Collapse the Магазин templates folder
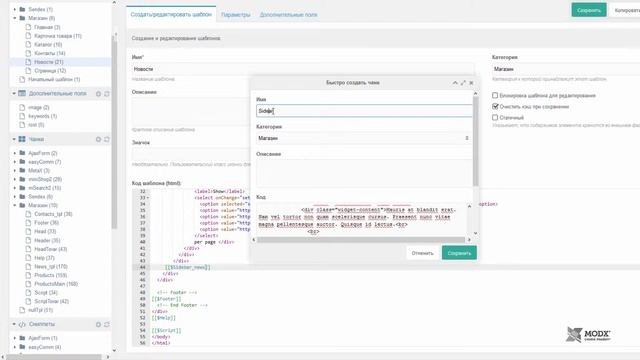Screen dimensions: 640x360 (15, 18)
